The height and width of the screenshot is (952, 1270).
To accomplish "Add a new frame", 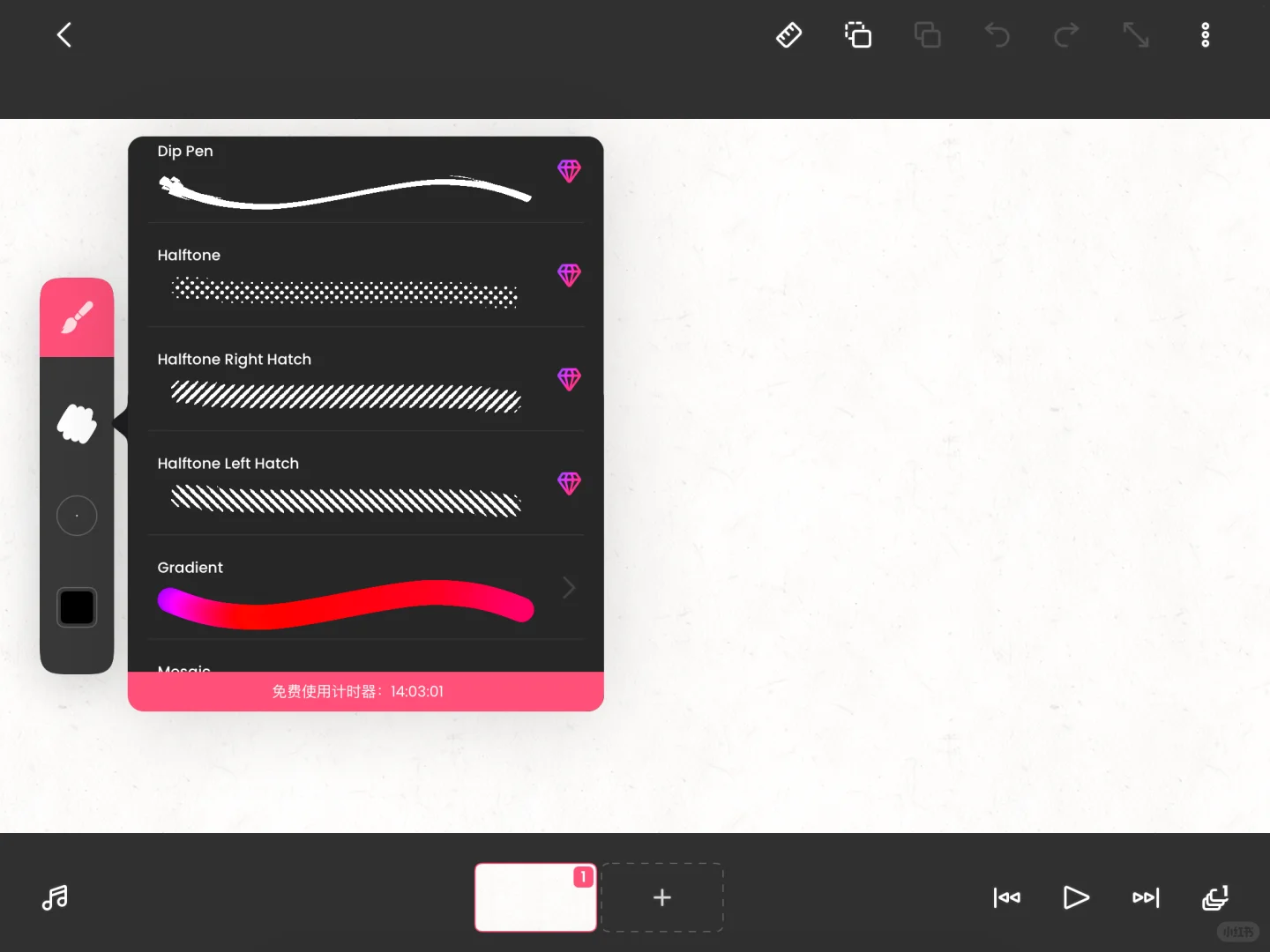I will tap(662, 897).
